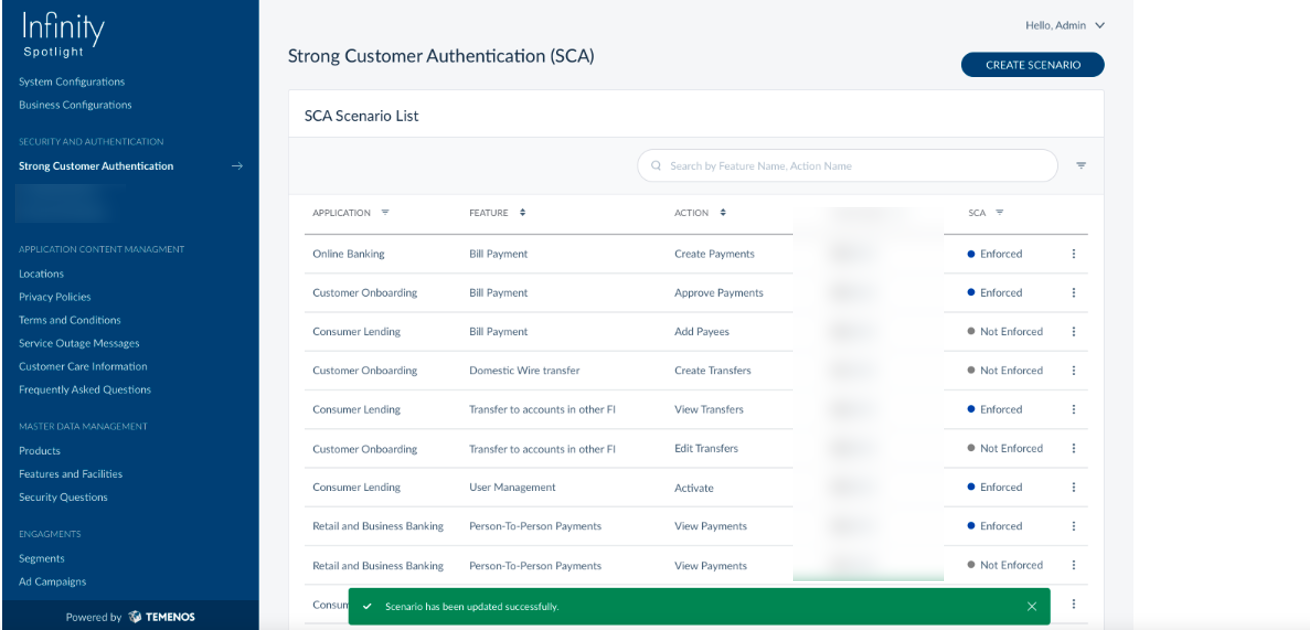Open Security Questions in the sidebar

63,497
